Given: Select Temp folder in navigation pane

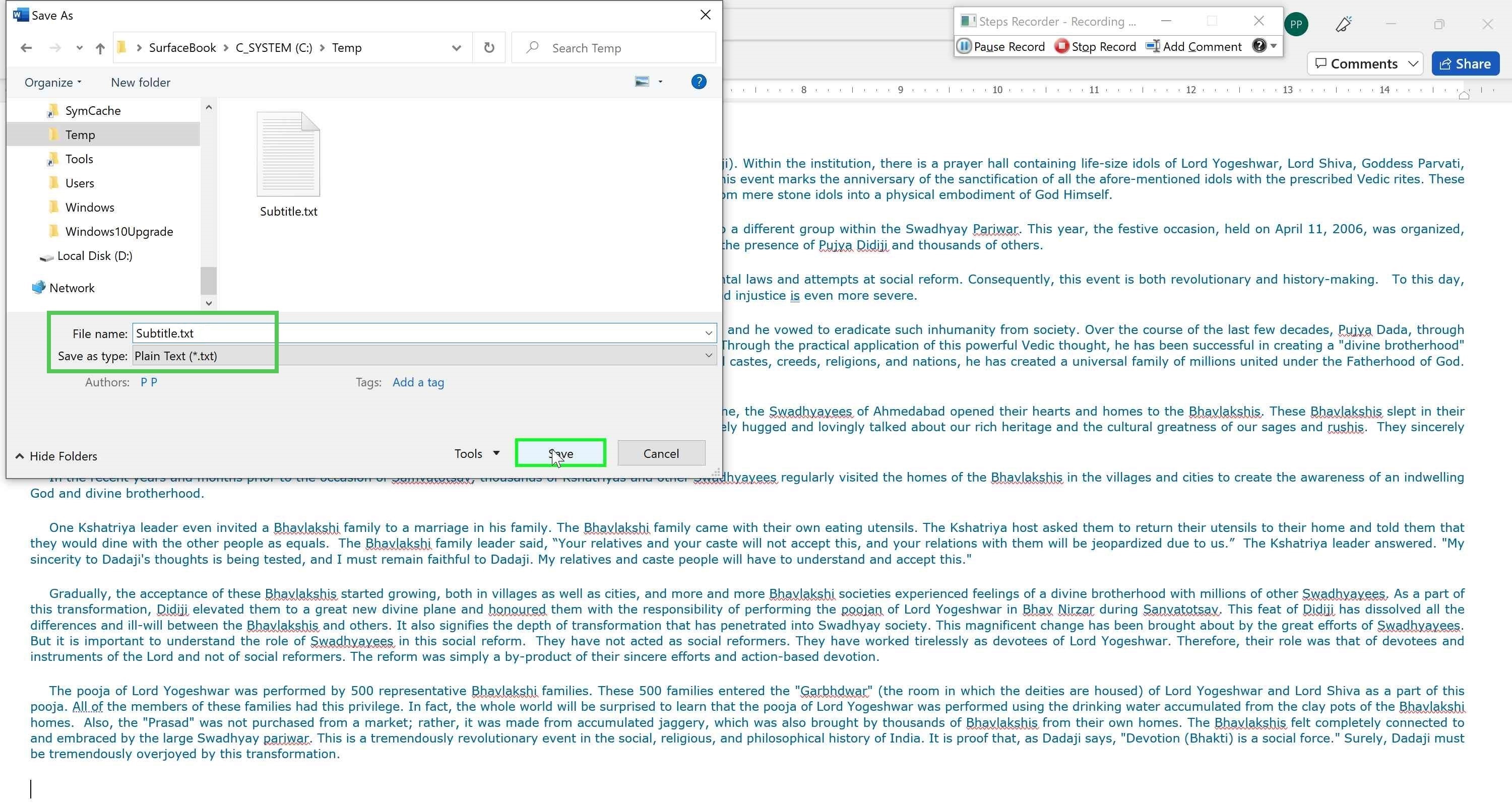Looking at the screenshot, I should pos(81,135).
